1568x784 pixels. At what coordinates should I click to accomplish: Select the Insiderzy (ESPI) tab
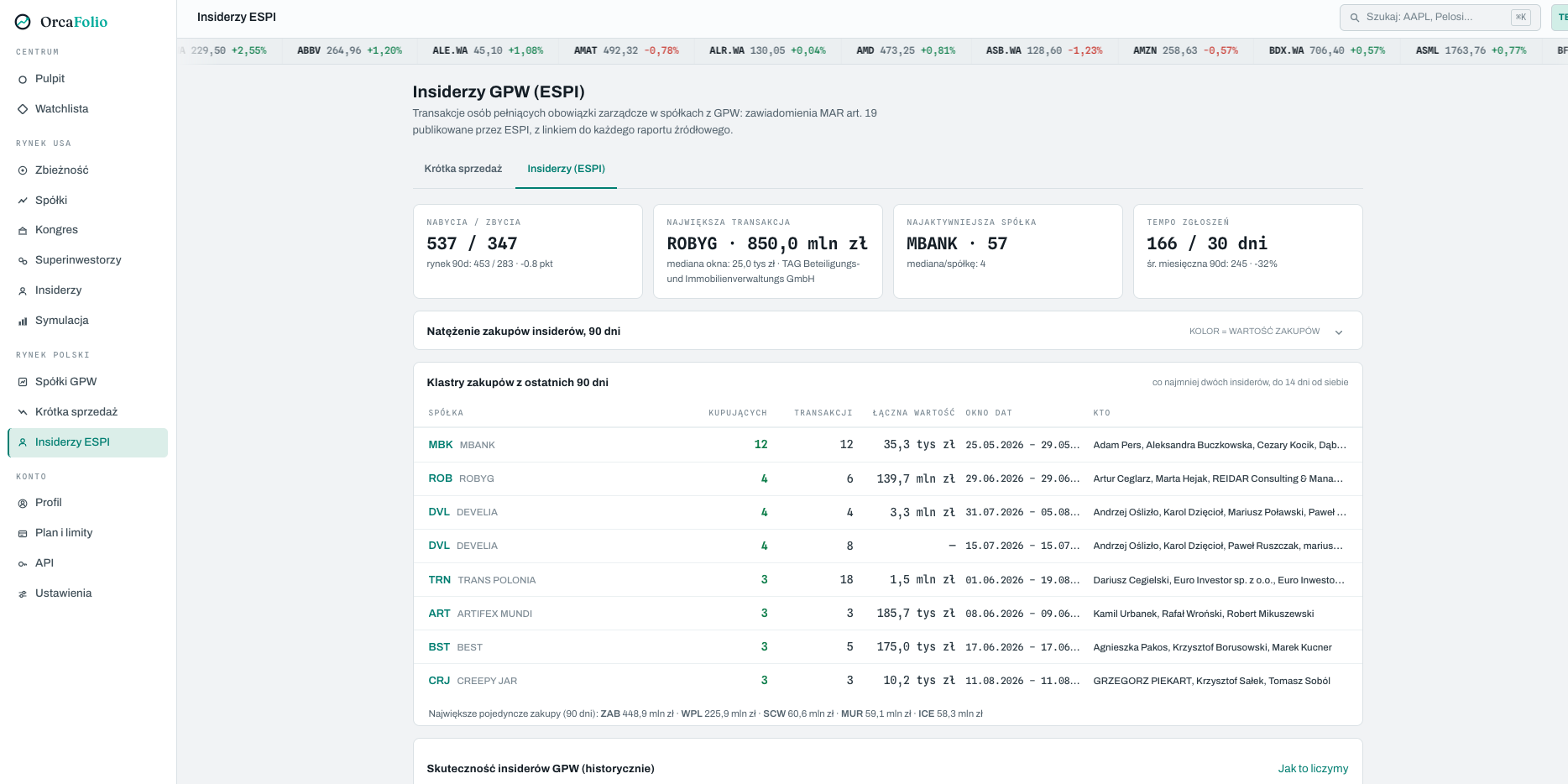567,169
